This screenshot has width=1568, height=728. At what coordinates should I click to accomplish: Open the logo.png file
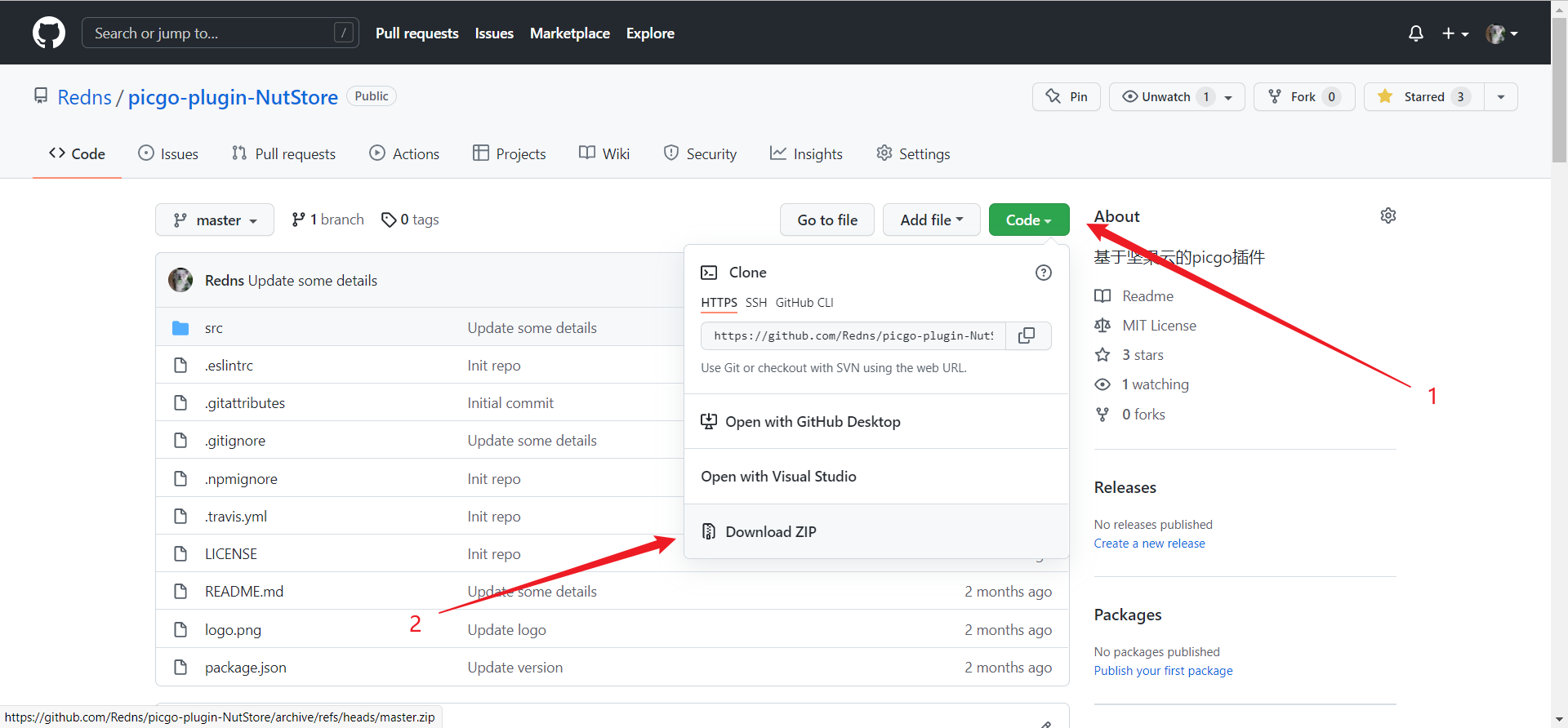click(x=233, y=630)
